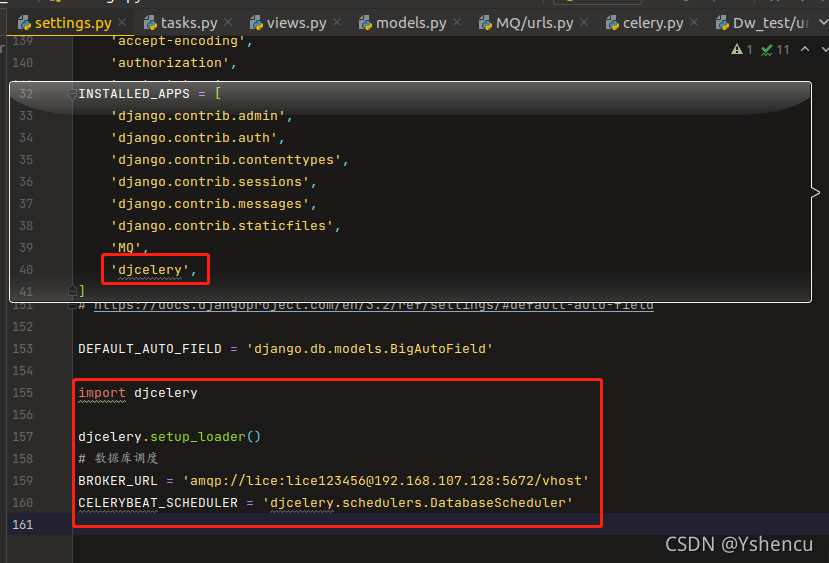This screenshot has width=829, height=563.
Task: Click line number 40 in the popup gutter
Action: click(26, 270)
